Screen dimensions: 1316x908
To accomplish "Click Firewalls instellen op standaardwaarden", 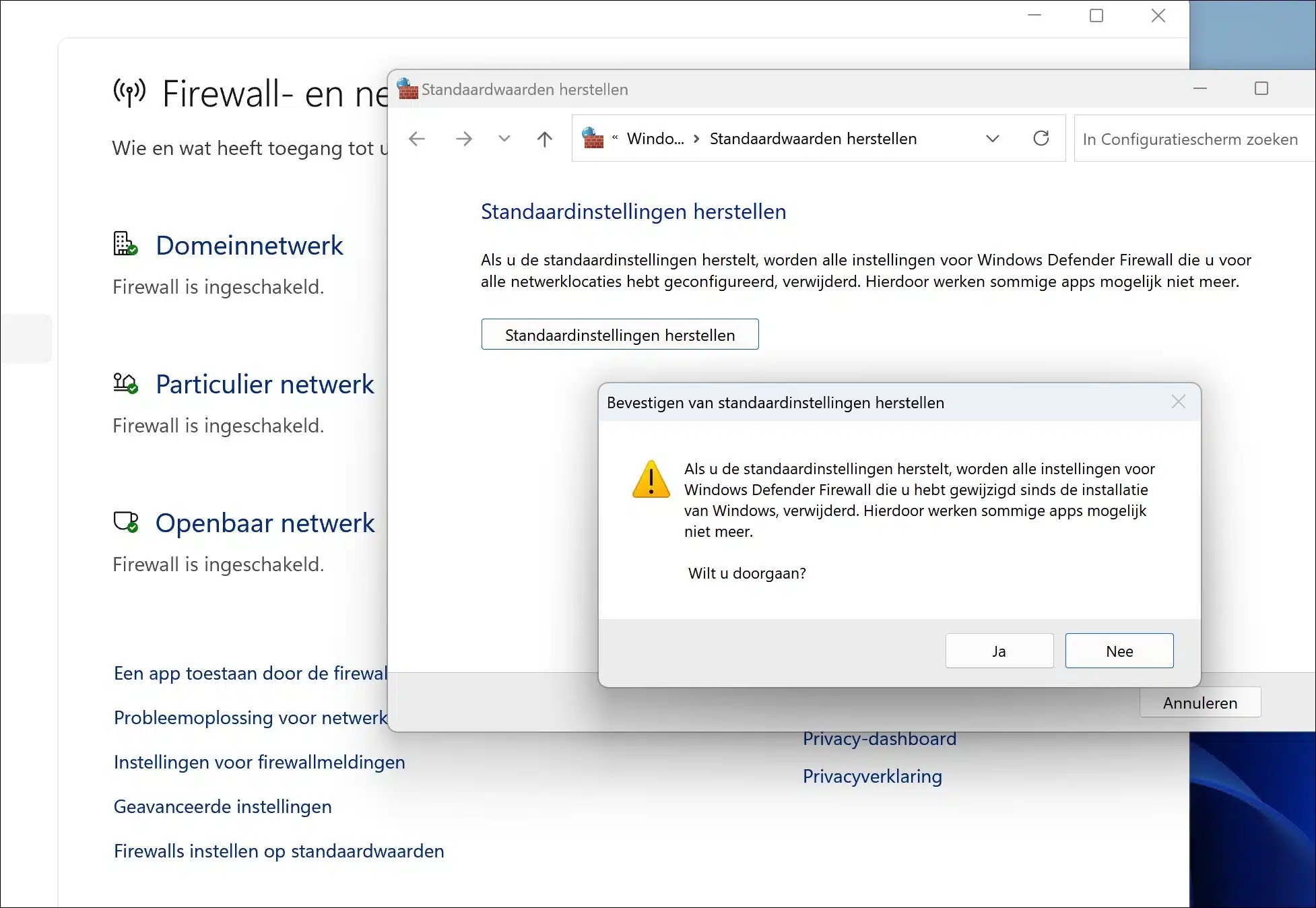I will (x=279, y=851).
